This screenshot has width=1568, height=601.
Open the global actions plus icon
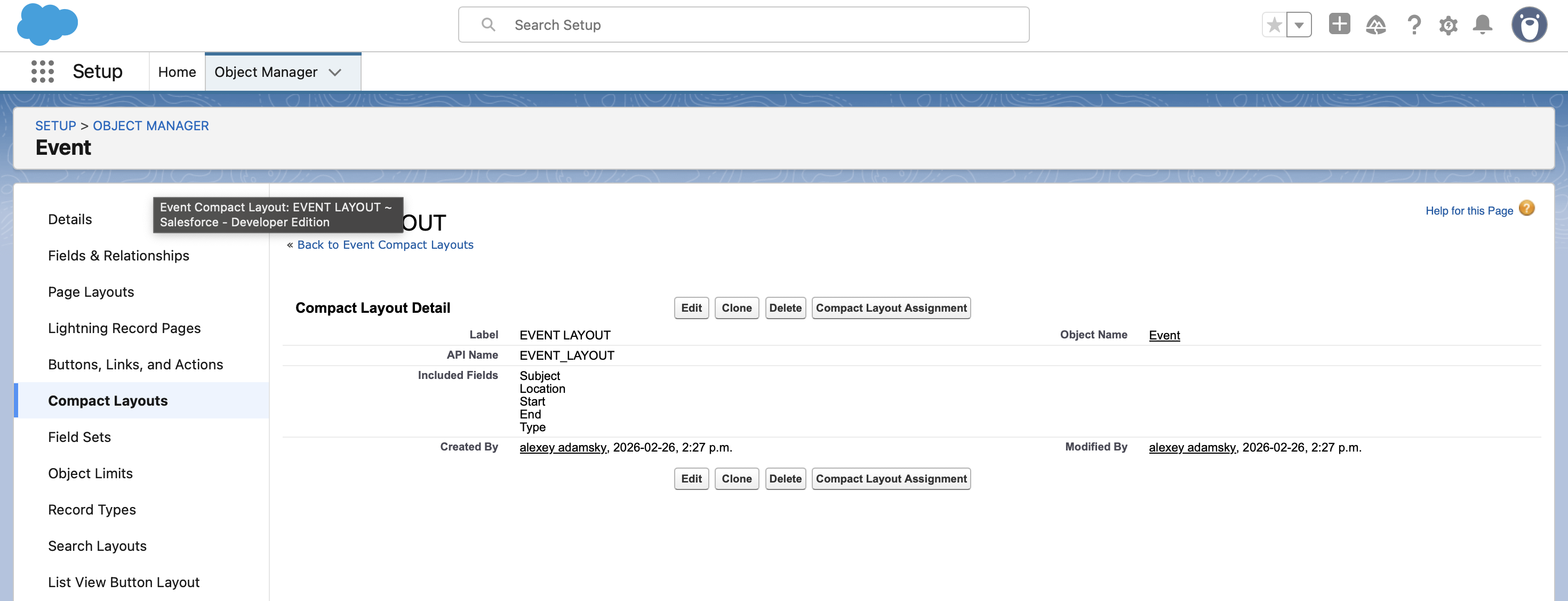click(1339, 25)
